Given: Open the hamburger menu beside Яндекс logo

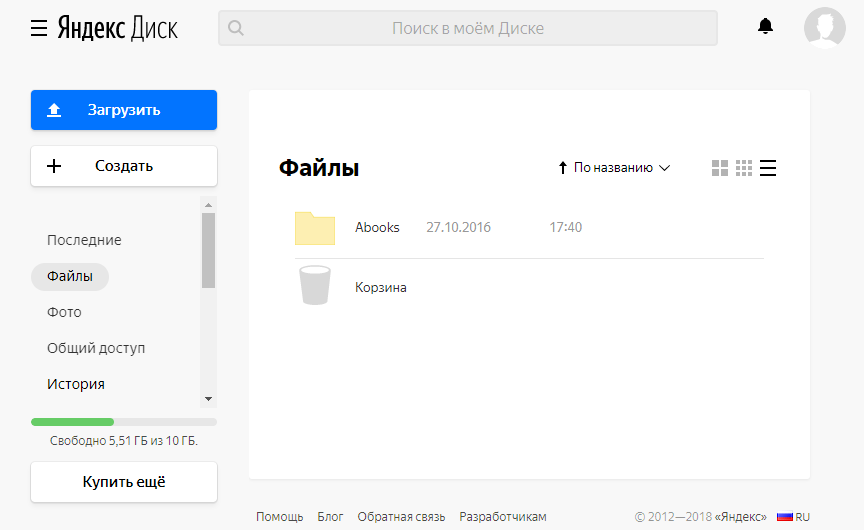Looking at the screenshot, I should tap(39, 28).
